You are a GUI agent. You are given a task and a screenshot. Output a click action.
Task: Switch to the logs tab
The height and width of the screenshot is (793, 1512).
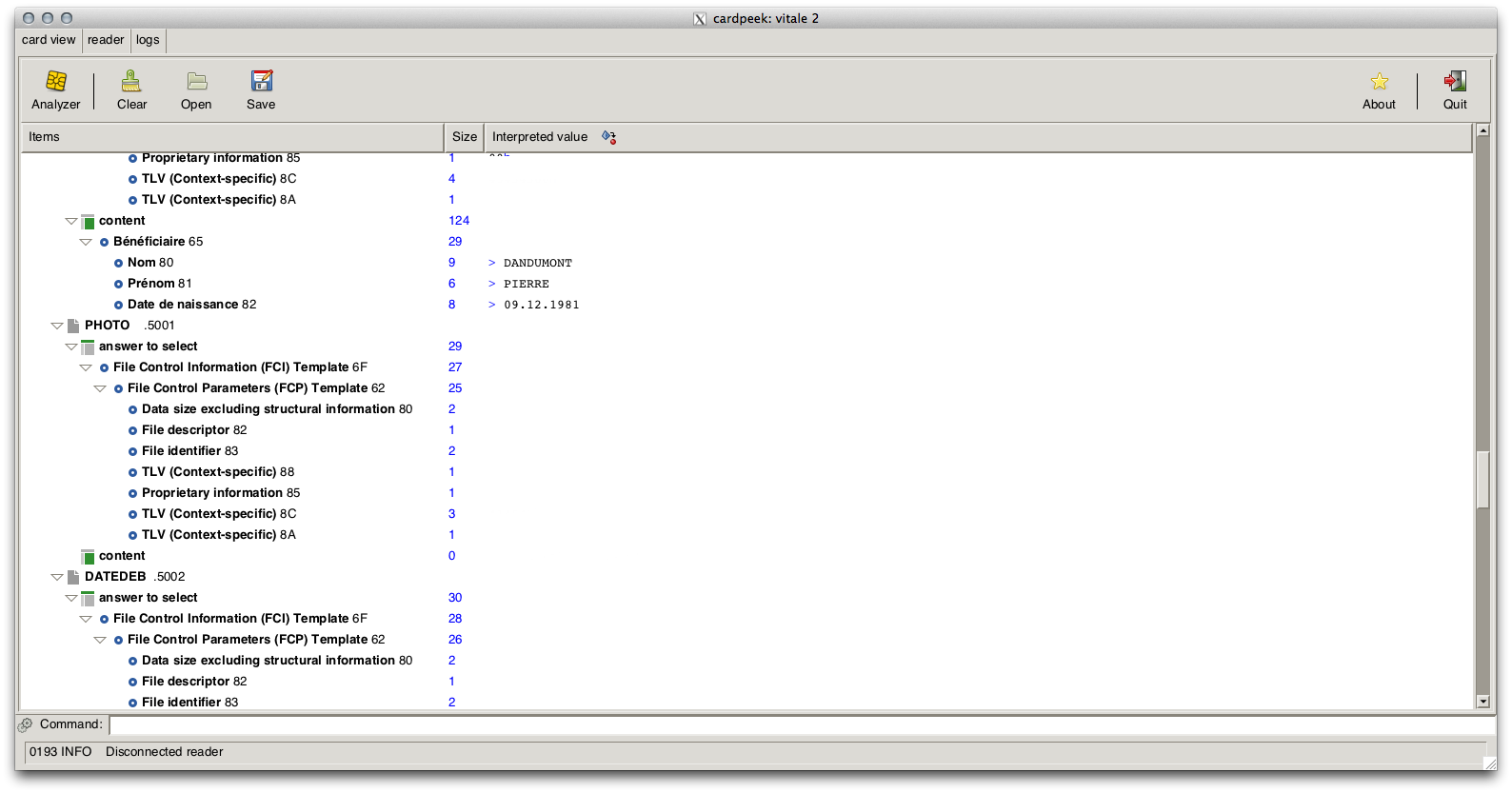pyautogui.click(x=148, y=40)
